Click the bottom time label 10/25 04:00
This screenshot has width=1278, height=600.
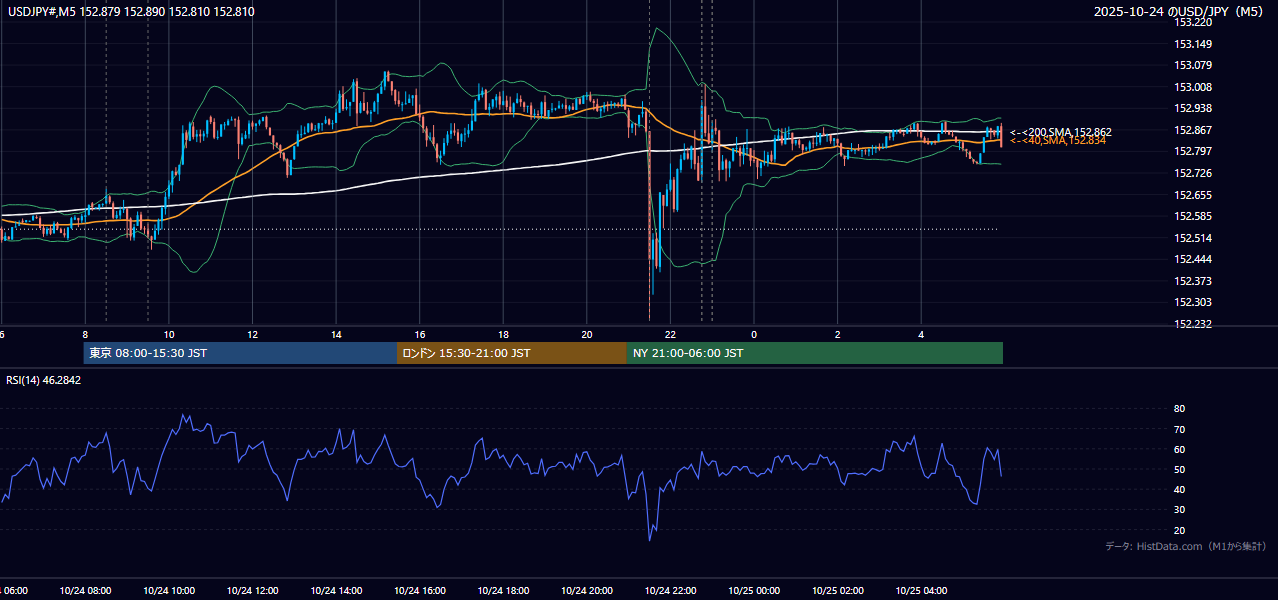click(921, 591)
